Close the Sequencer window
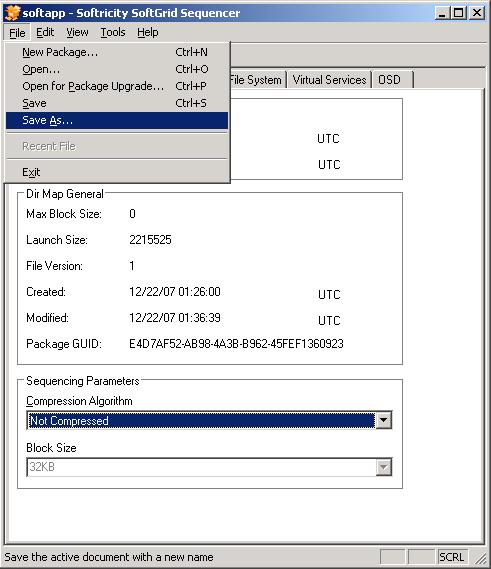Viewport: 491px width, 569px height. 477,13
